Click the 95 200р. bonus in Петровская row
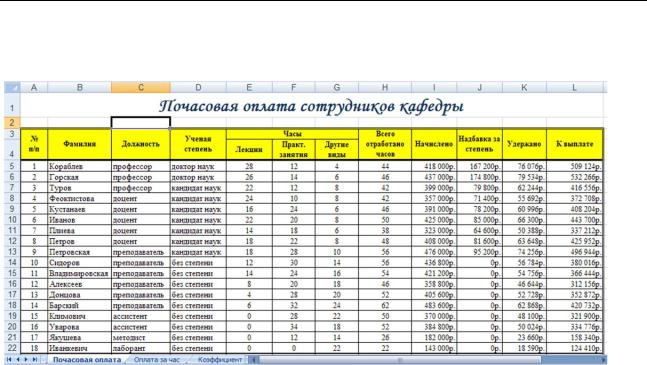Viewport: 647px width, 365px height. click(x=479, y=252)
